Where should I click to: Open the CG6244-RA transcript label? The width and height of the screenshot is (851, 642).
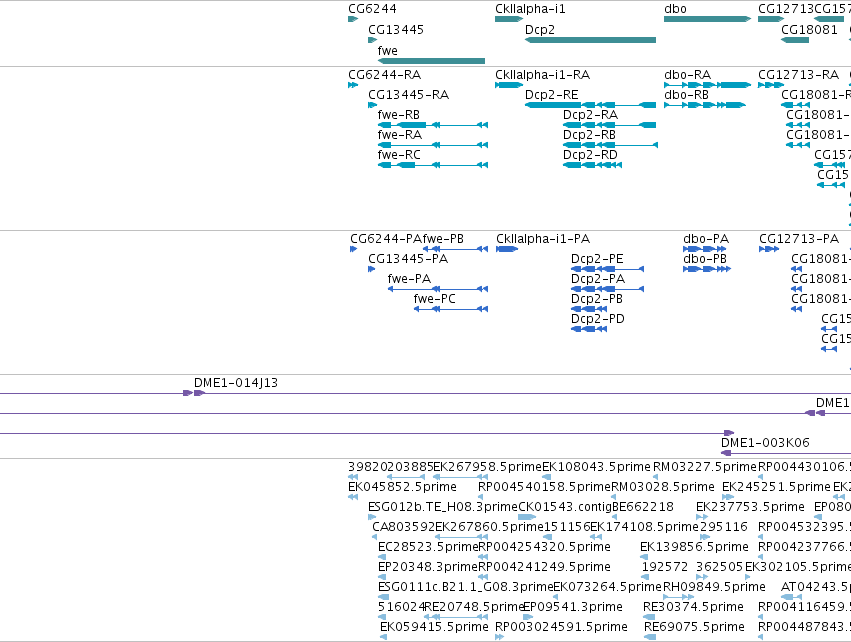click(x=385, y=75)
